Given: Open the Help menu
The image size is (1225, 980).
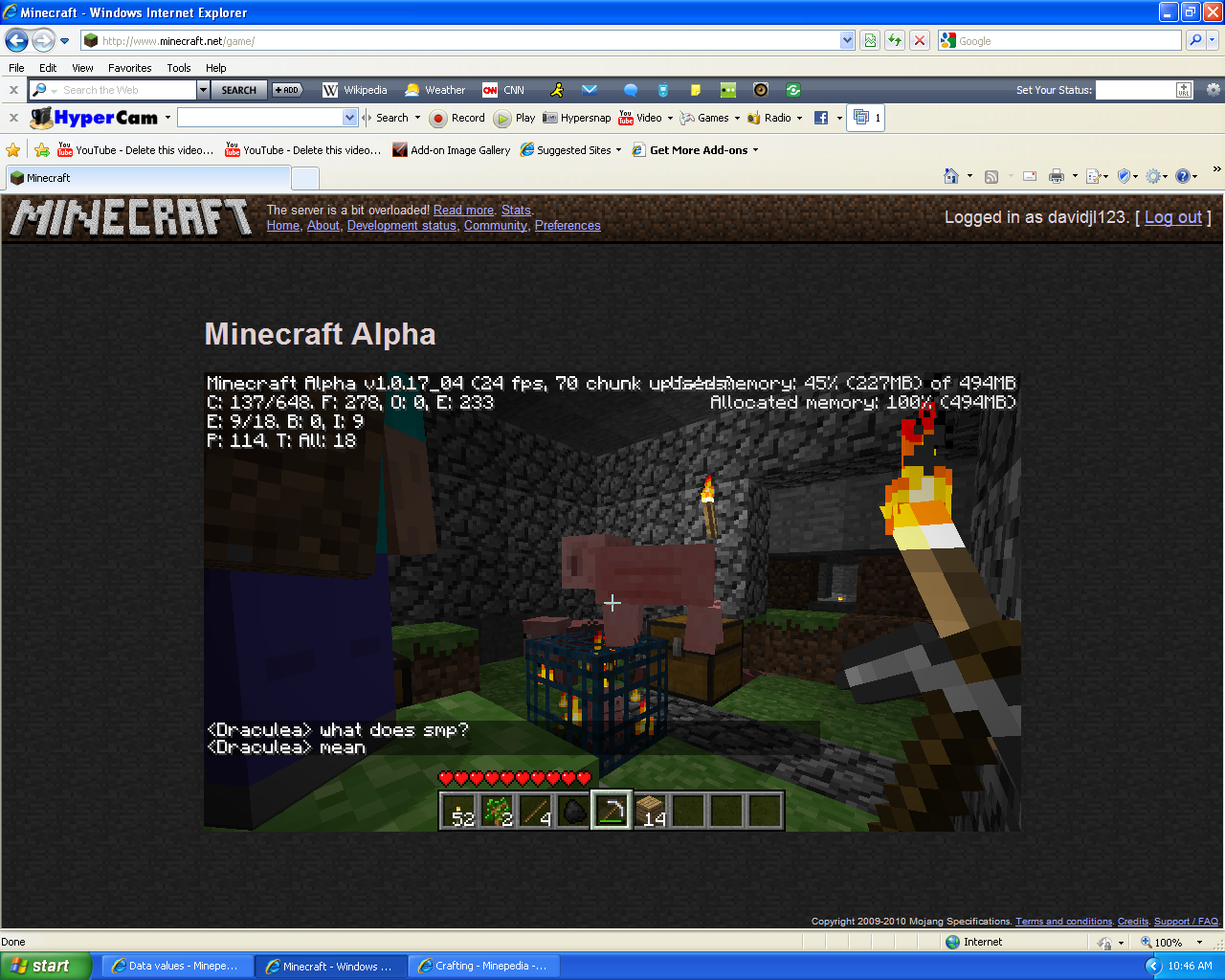Looking at the screenshot, I should point(216,68).
